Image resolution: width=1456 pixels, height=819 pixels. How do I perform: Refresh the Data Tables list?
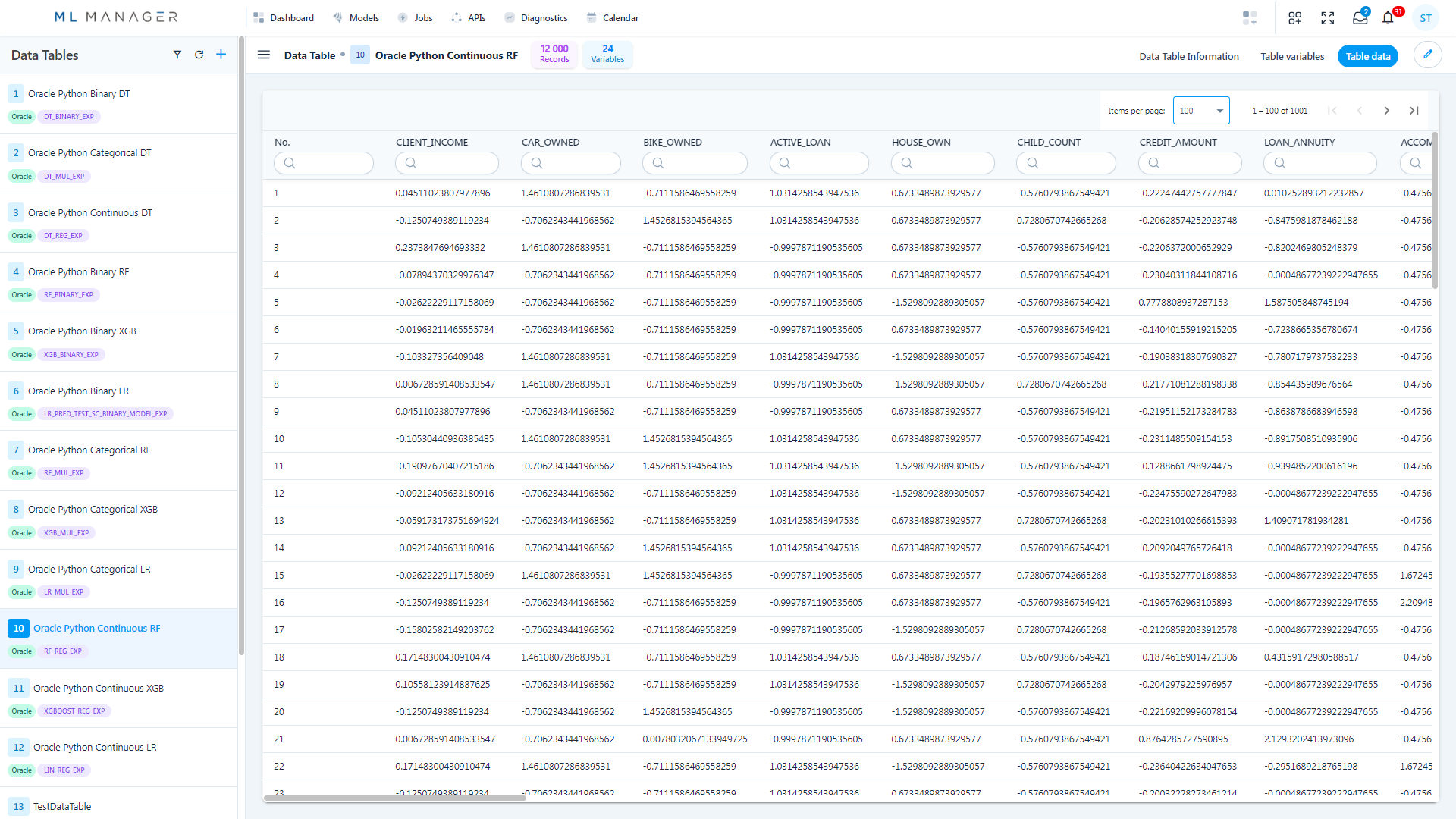coord(199,55)
